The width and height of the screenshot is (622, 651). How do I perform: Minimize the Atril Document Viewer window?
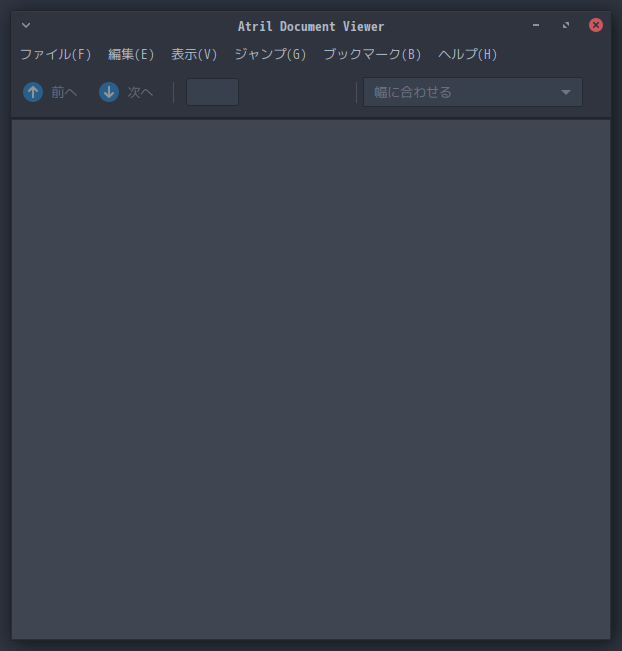[536, 25]
